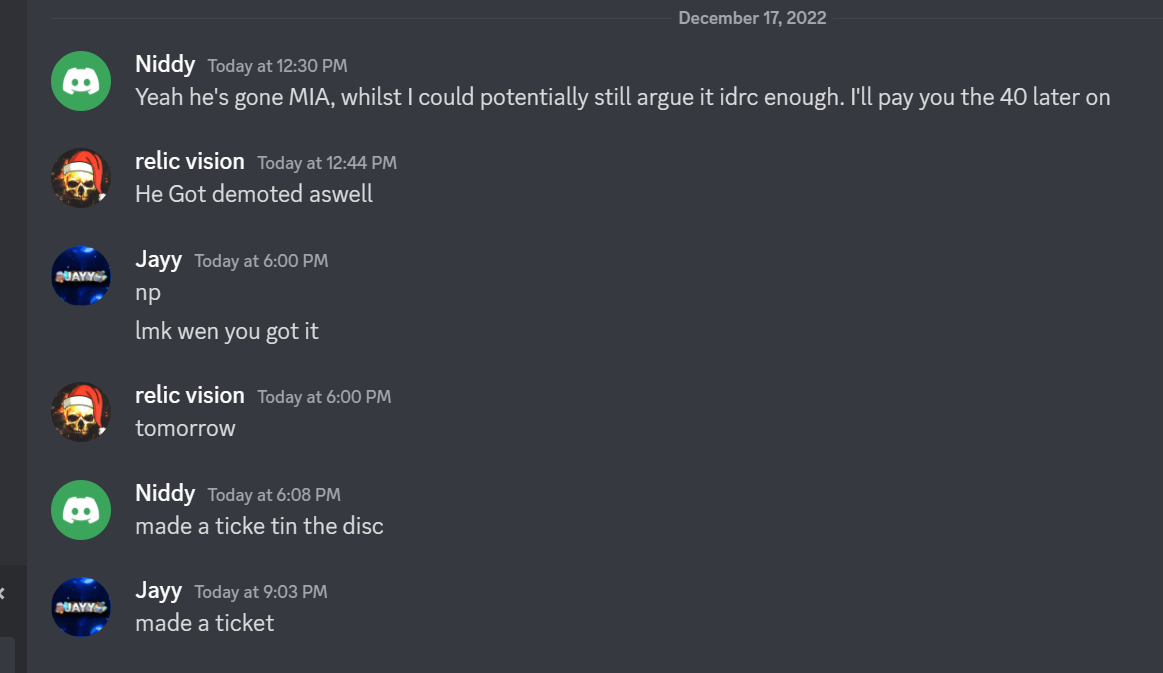Click the Jayy username at 9:03 PM

[x=158, y=591]
